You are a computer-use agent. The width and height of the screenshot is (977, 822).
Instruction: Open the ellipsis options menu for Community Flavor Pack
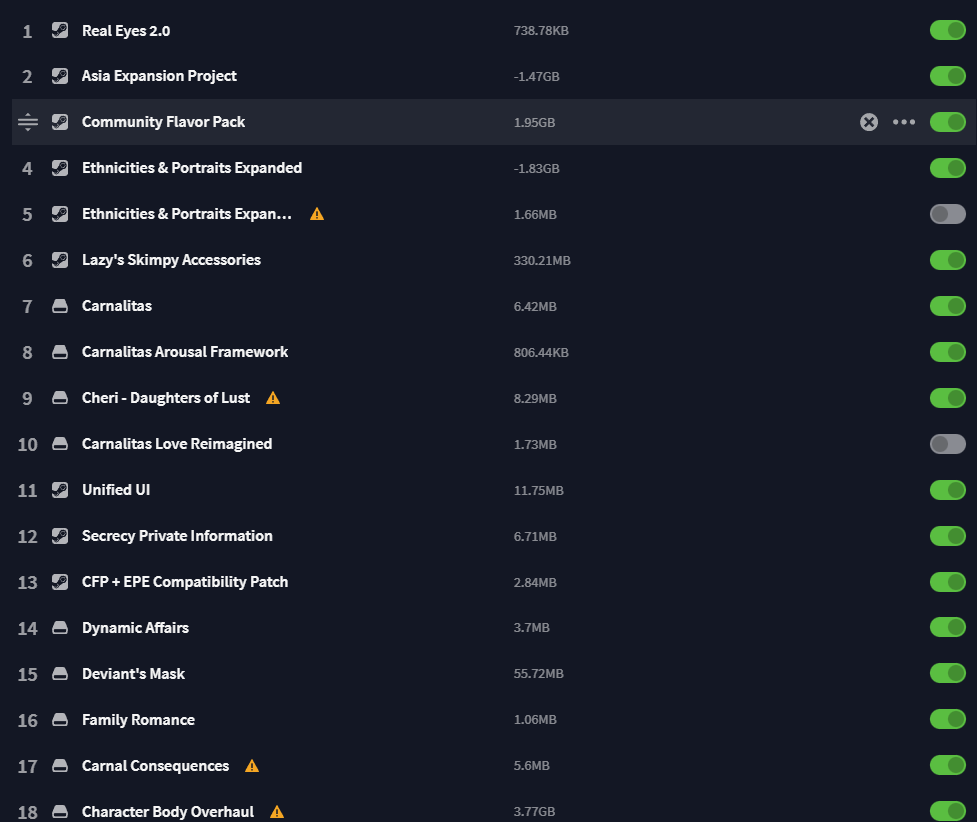pos(904,121)
